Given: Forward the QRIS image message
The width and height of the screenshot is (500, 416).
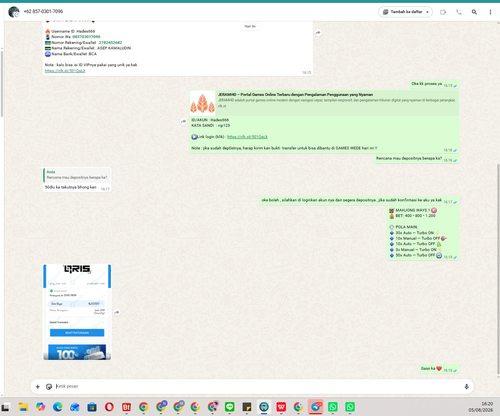Looking at the screenshot, I should pyautogui.click(x=117, y=312).
